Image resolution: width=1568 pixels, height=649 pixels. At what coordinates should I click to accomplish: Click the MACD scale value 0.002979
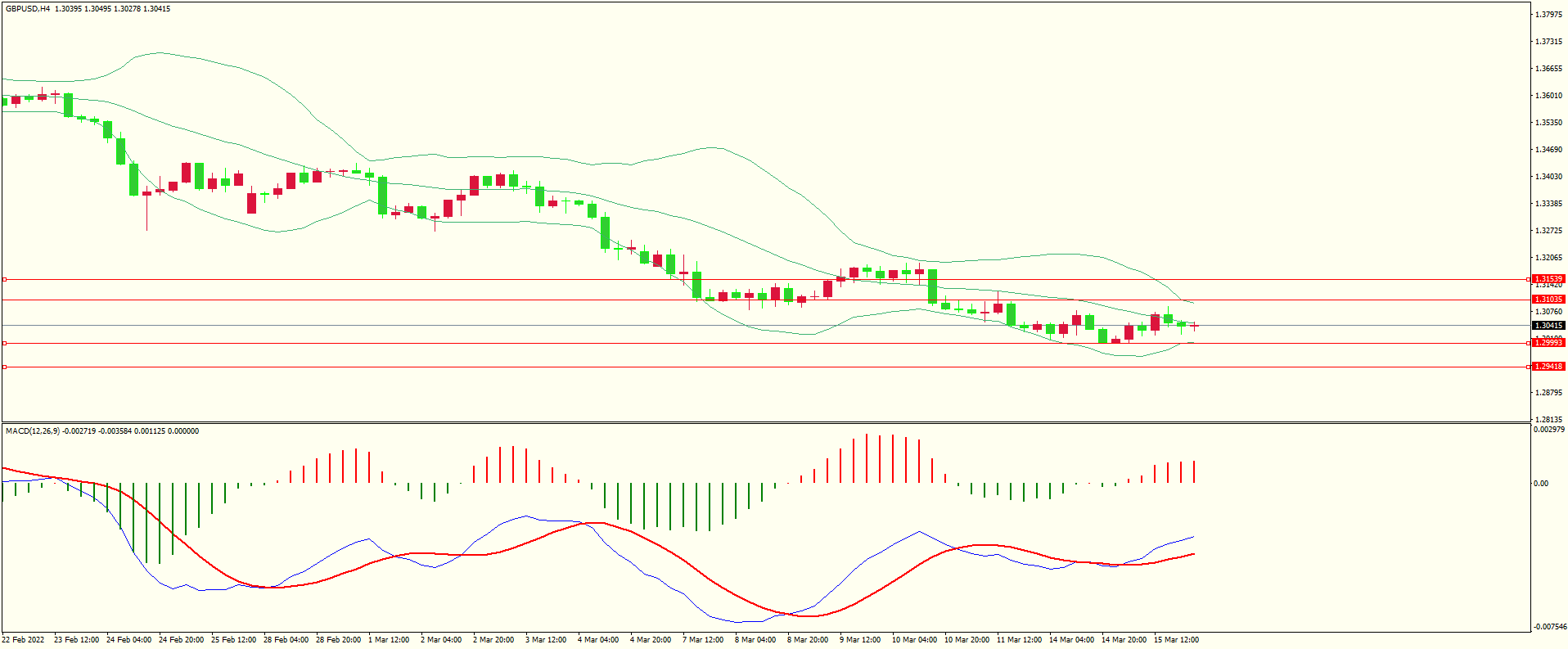1549,430
